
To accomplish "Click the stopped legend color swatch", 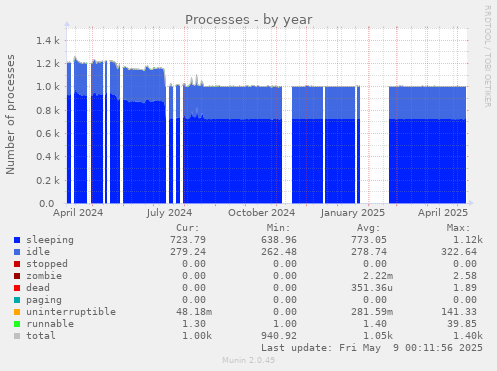I will coord(17,264).
